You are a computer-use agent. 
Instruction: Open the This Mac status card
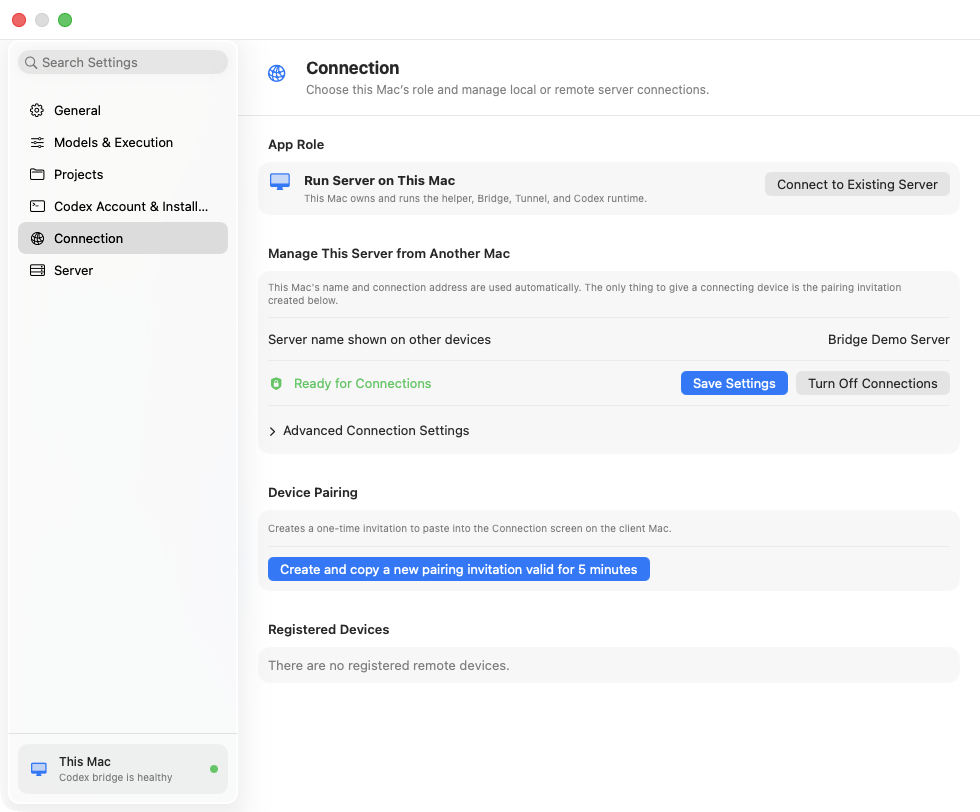pos(122,769)
